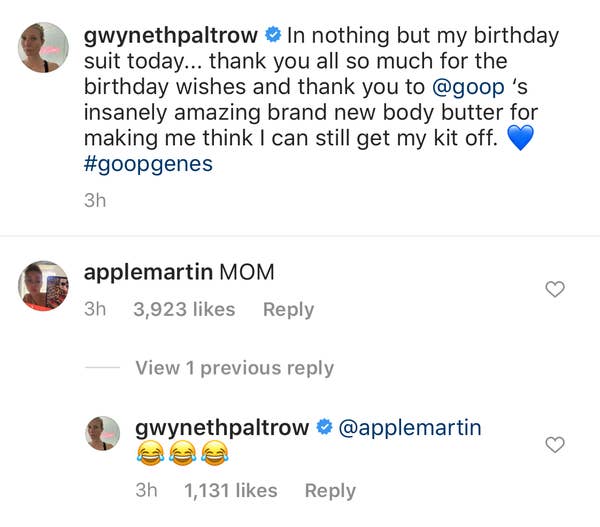Tap the laughing emojis in the reply
The width and height of the screenshot is (600, 527).
(180, 458)
